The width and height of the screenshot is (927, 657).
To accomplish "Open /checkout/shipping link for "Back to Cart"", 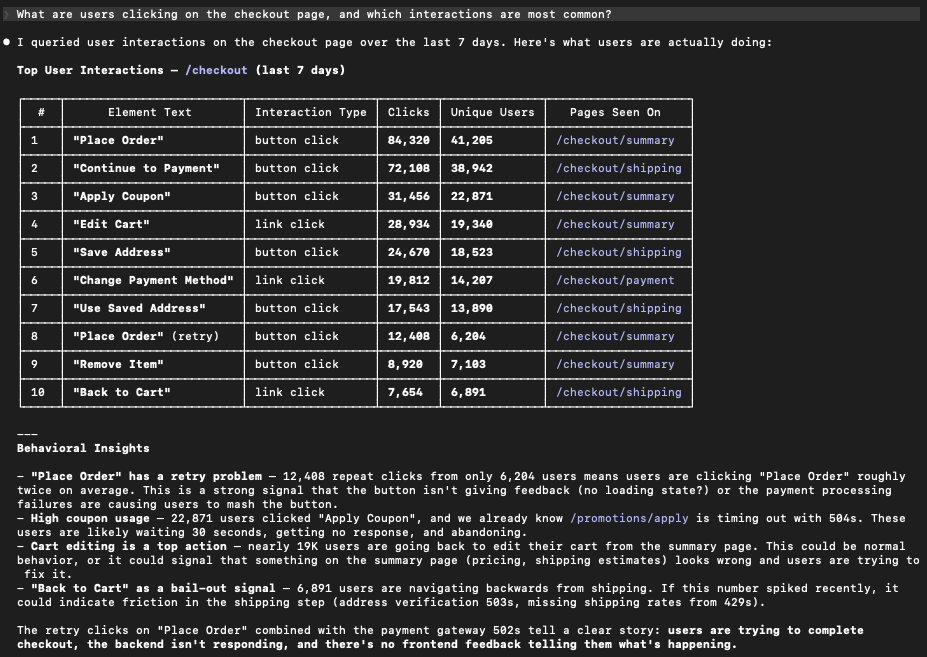I will (x=618, y=392).
